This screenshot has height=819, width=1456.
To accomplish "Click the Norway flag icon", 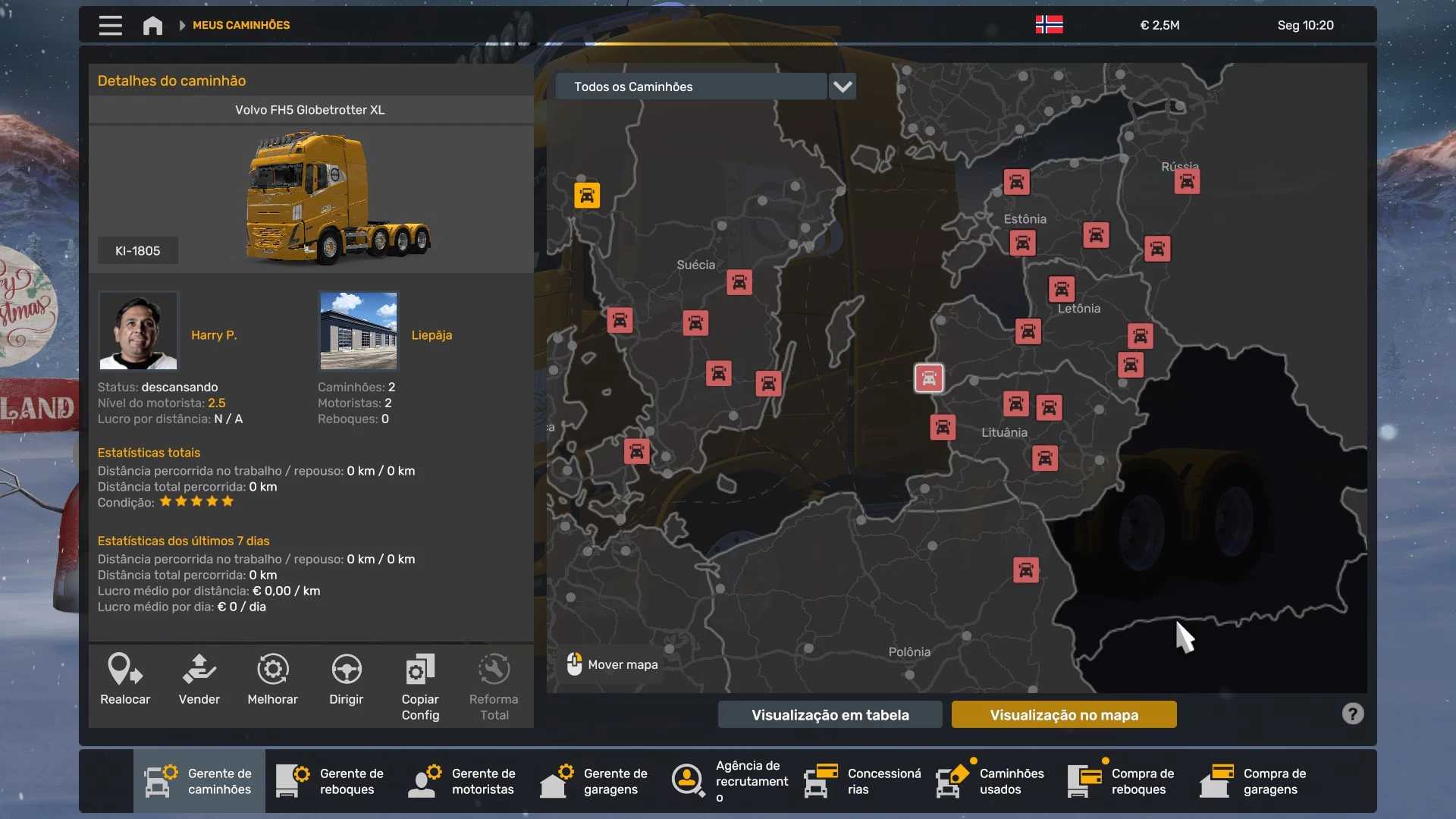I will tap(1049, 25).
